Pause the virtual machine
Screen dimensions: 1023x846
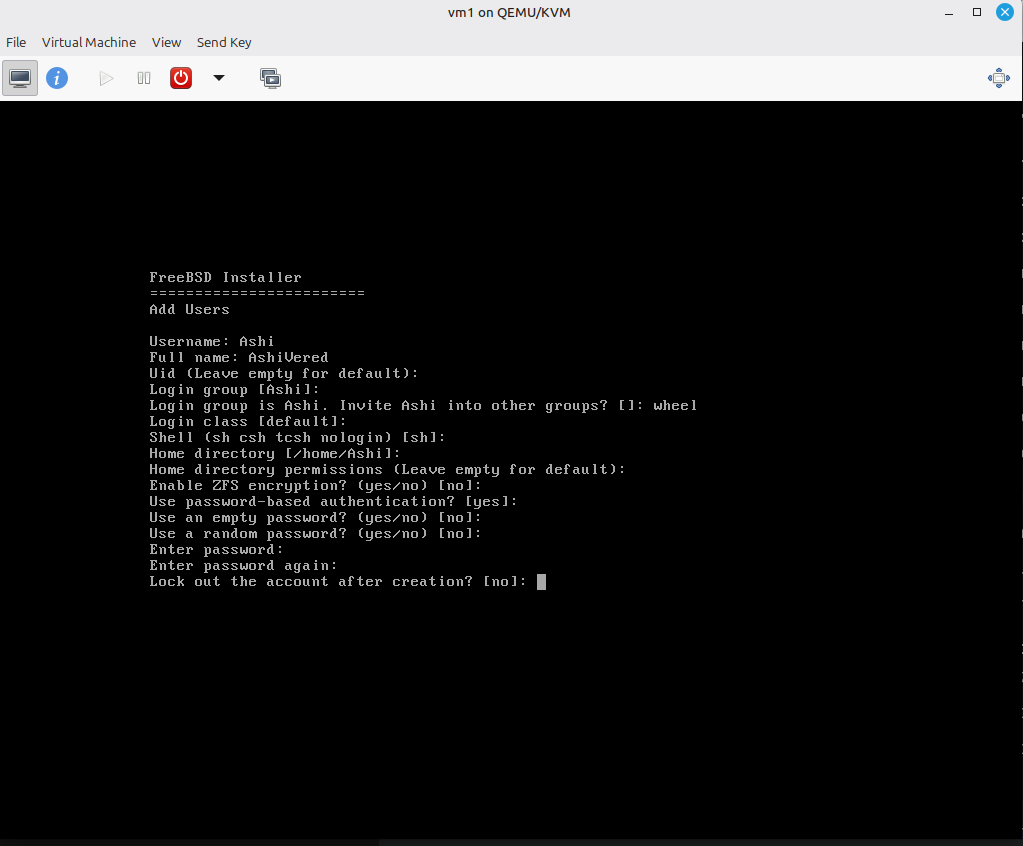point(144,78)
